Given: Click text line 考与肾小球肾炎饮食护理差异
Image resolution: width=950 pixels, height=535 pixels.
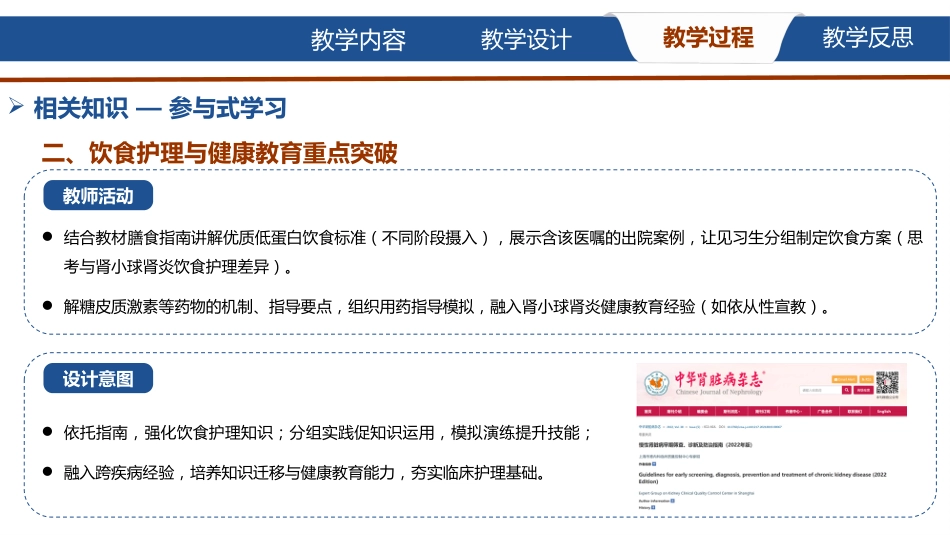Looking at the screenshot, I should coord(178,267).
